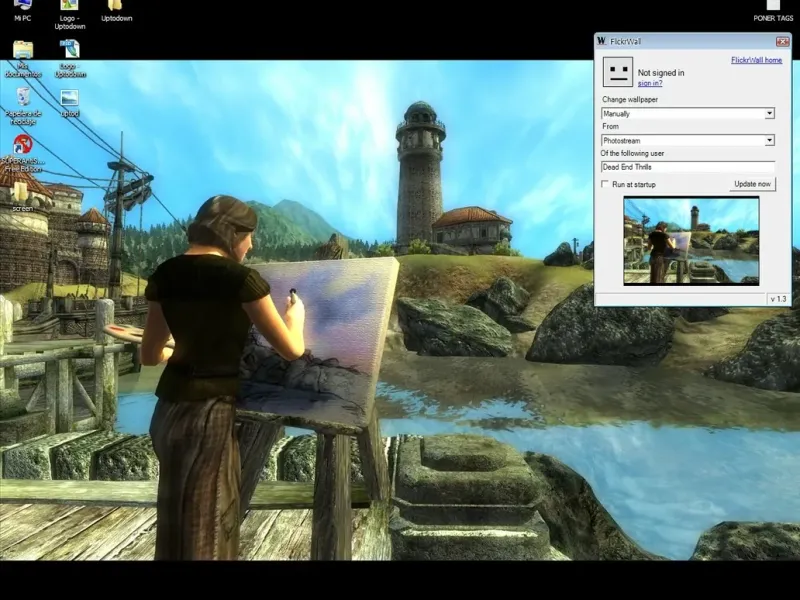Open the top-row Logo - Uptodown map icon

tap(69, 14)
